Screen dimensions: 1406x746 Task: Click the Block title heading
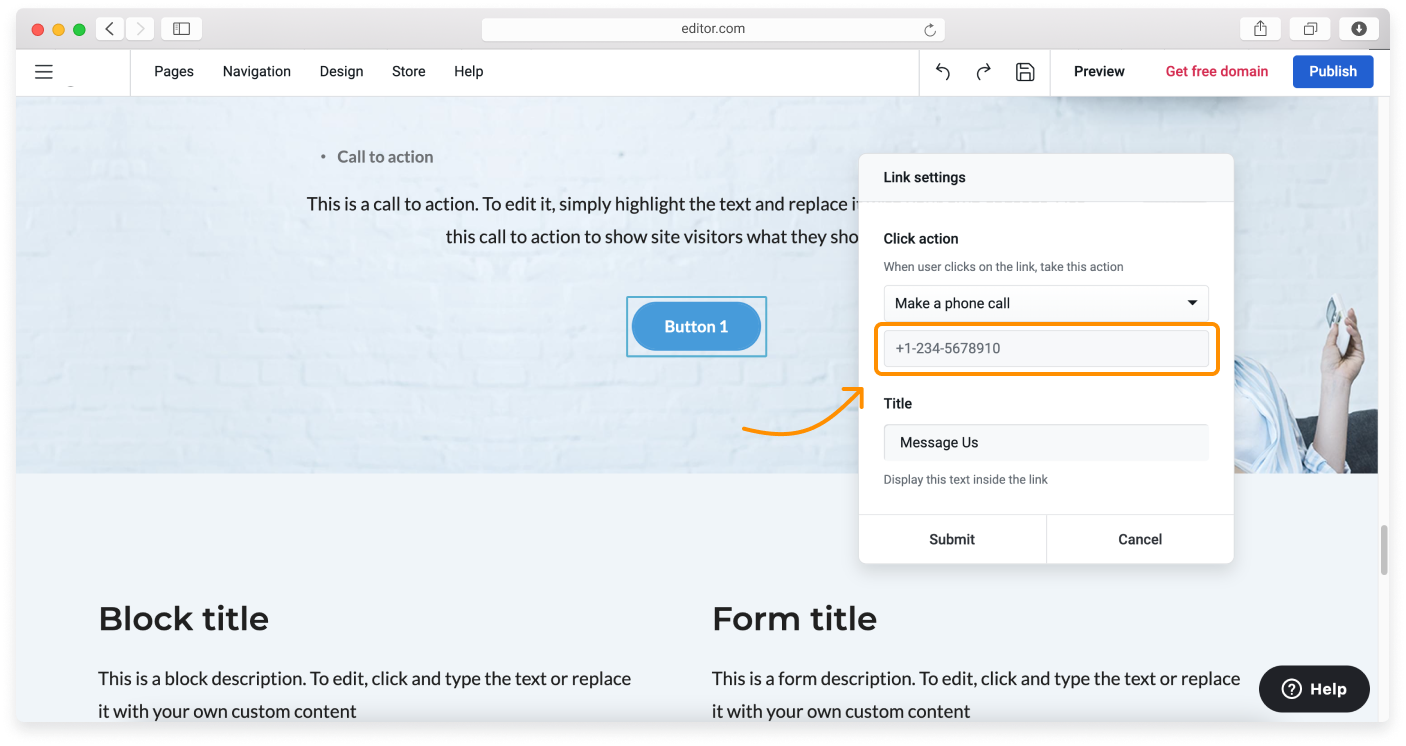pos(184,619)
